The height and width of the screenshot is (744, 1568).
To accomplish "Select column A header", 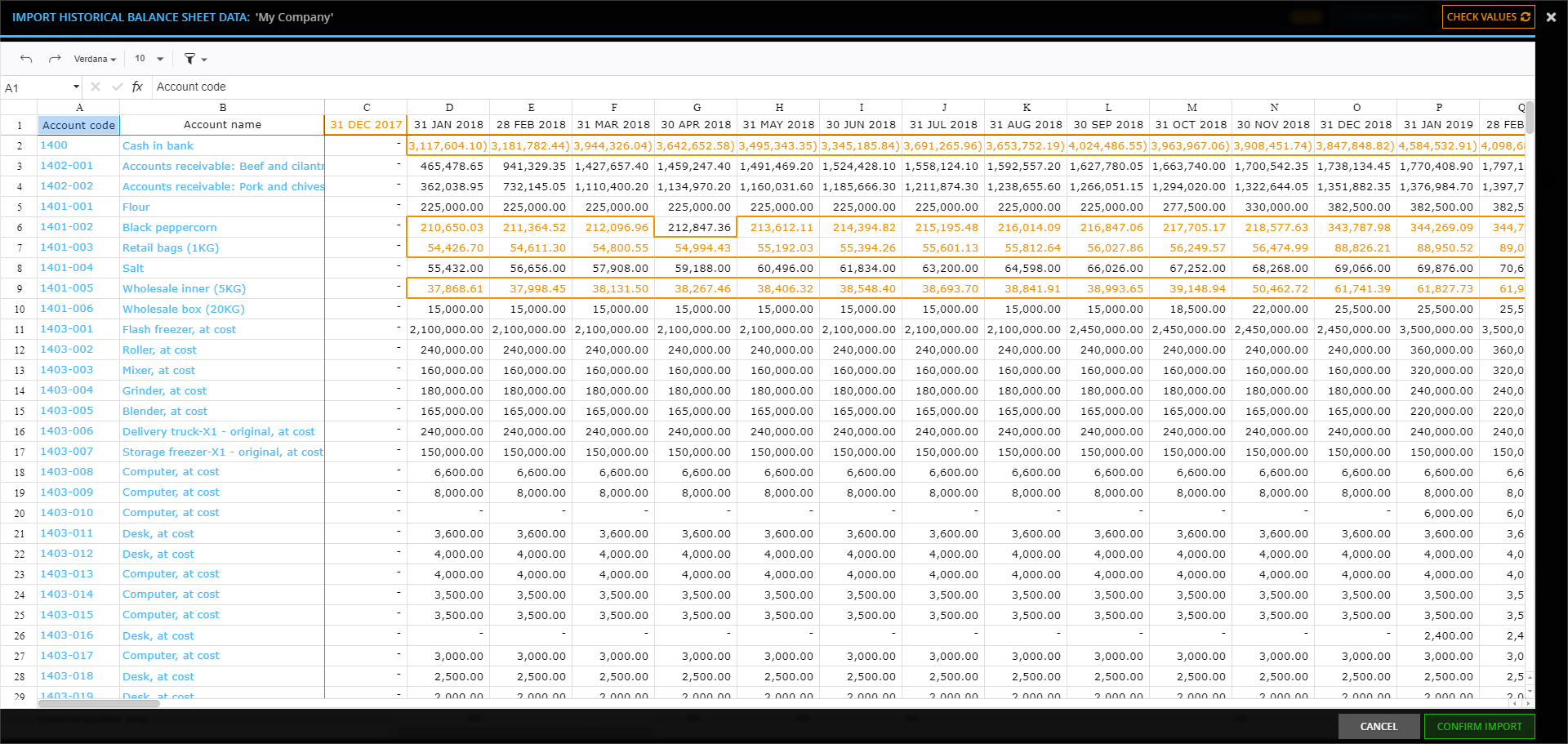I will click(78, 107).
